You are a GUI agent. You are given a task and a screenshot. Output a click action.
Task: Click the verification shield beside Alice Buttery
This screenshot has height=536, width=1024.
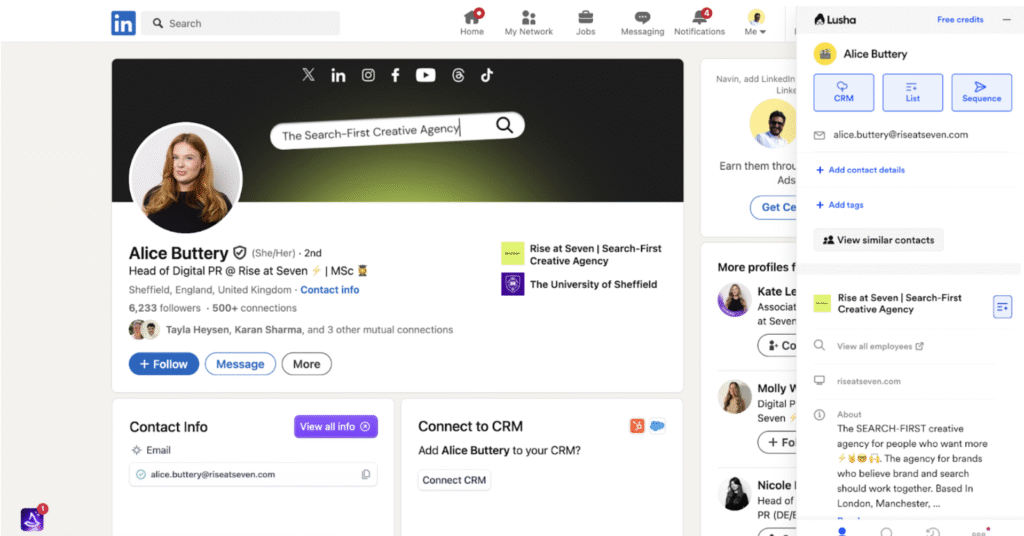[x=240, y=253]
